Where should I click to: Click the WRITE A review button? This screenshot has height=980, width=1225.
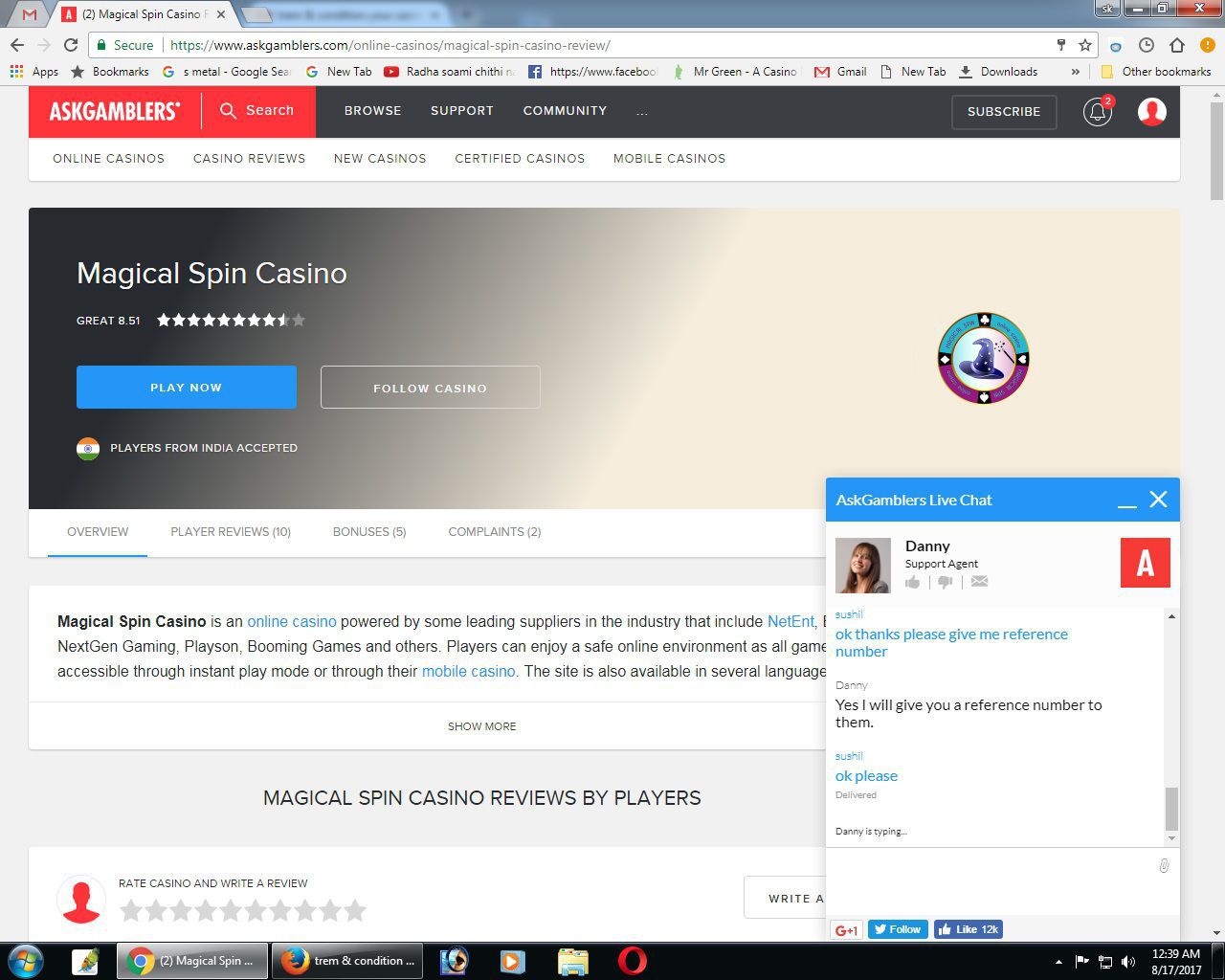(x=785, y=898)
